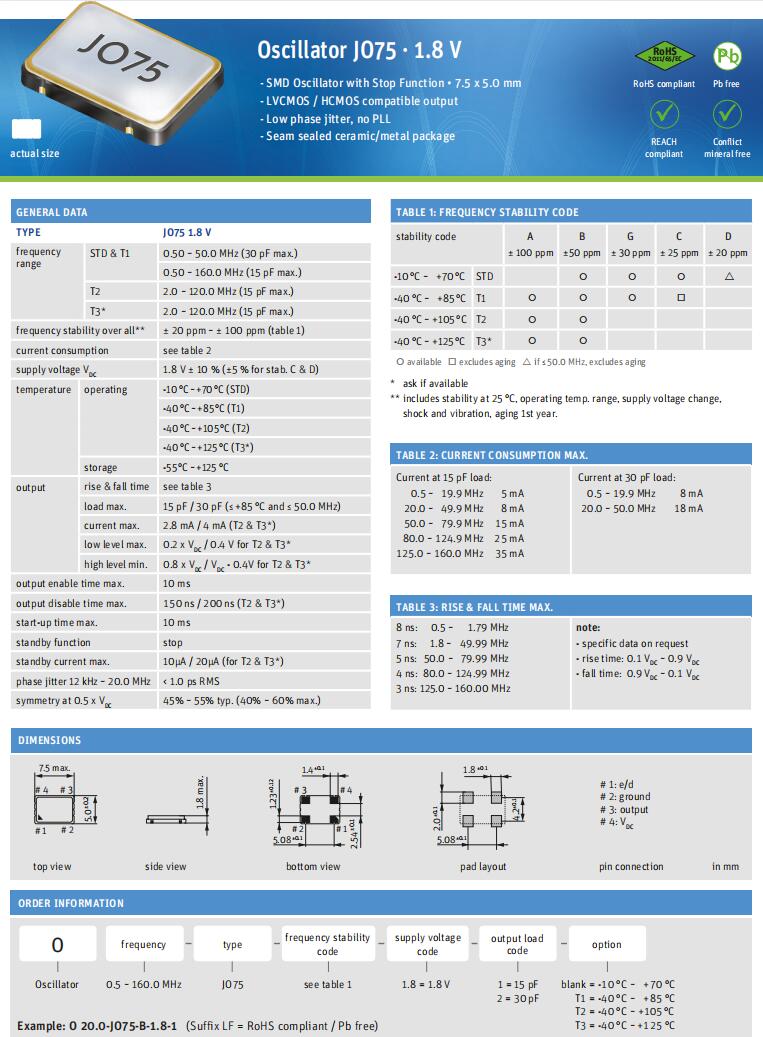Screen dimensions: 763x1037
Task: Click the output load code box
Action: tap(517, 944)
